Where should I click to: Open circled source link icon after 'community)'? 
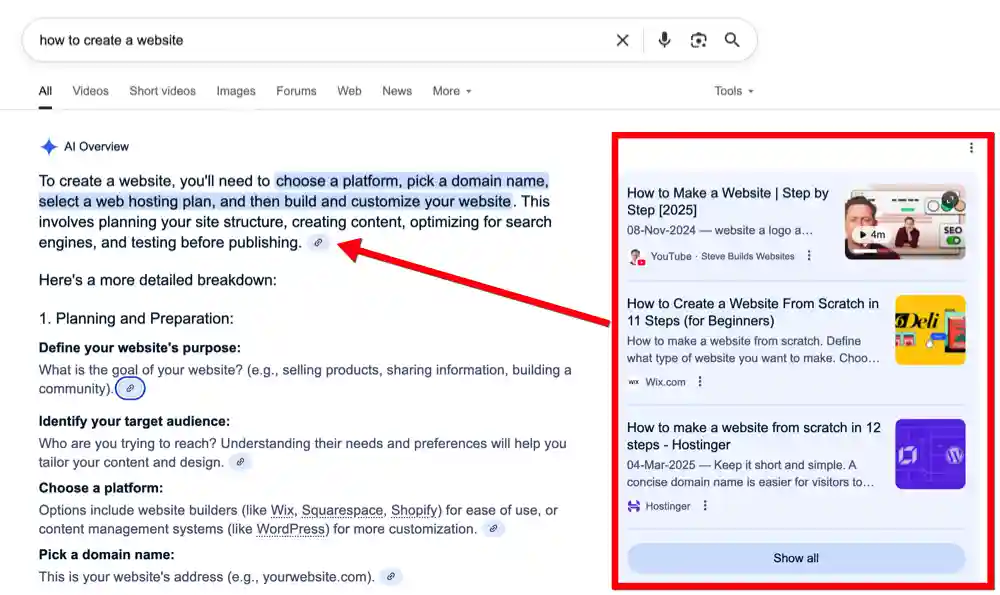[x=130, y=388]
